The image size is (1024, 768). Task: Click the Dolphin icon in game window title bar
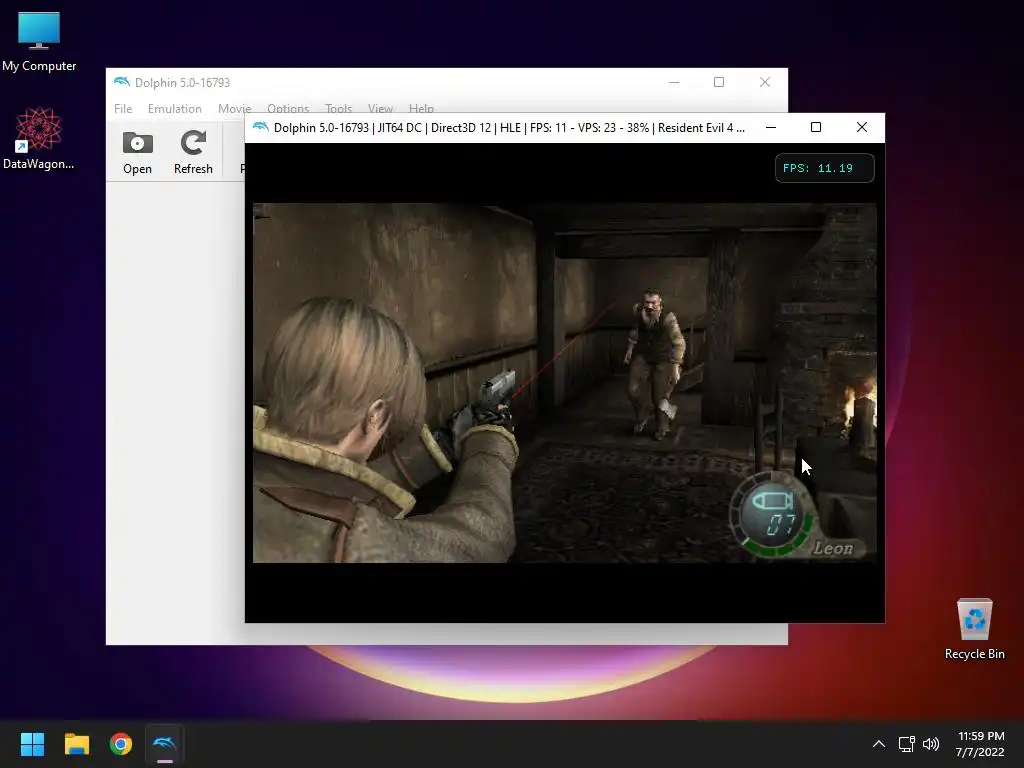point(261,127)
